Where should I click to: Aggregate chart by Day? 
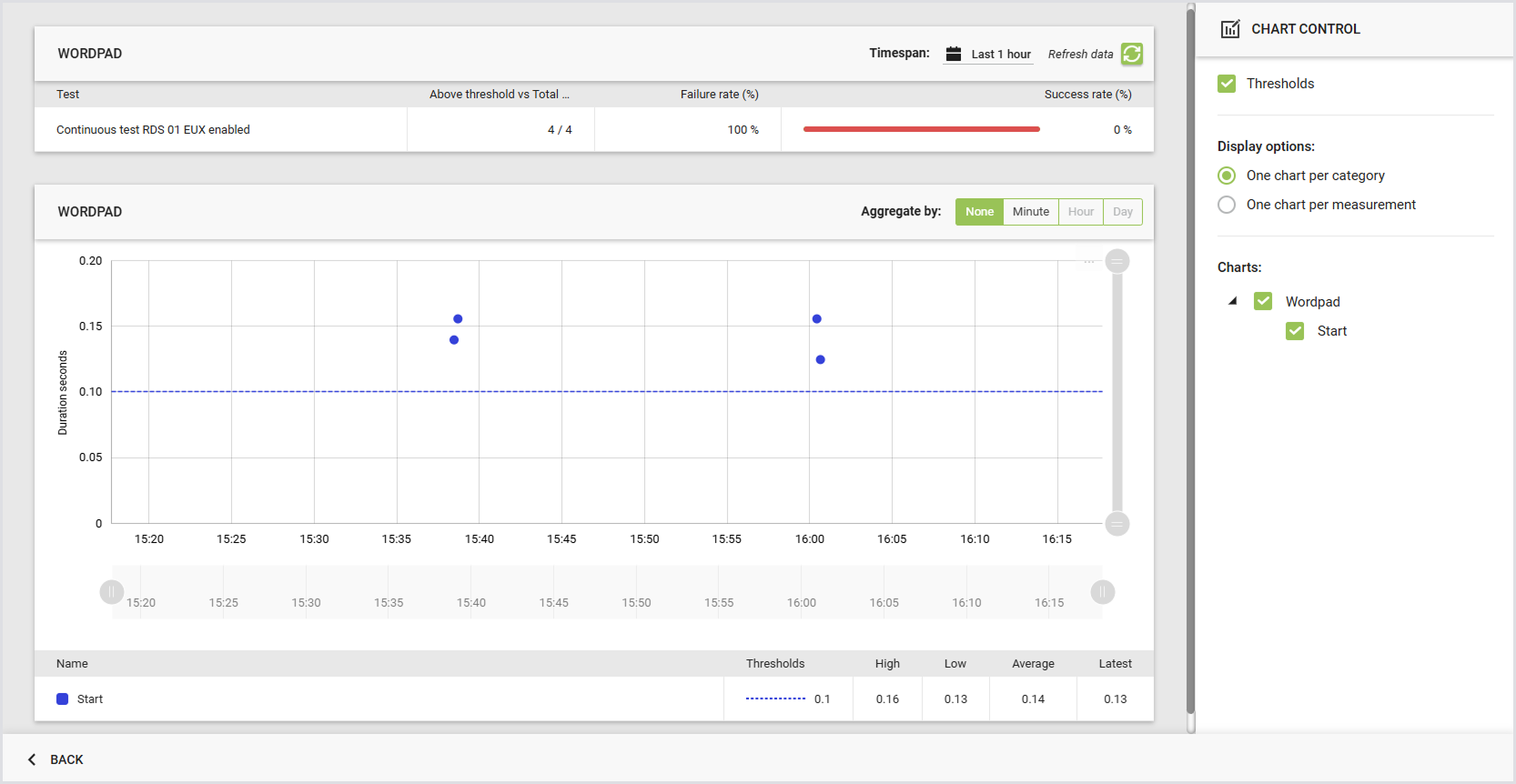pyautogui.click(x=1123, y=212)
